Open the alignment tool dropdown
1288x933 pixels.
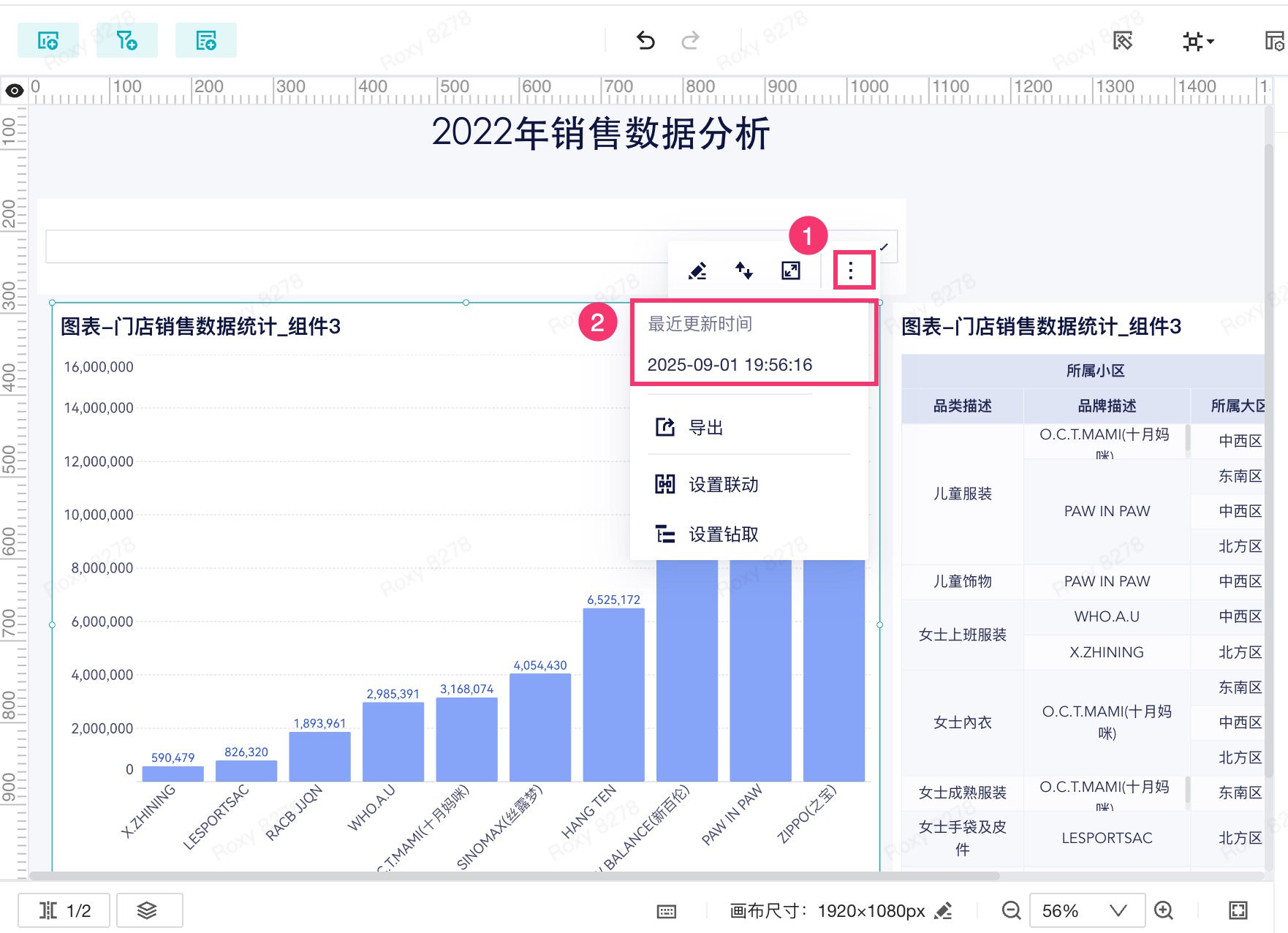[x=1198, y=41]
